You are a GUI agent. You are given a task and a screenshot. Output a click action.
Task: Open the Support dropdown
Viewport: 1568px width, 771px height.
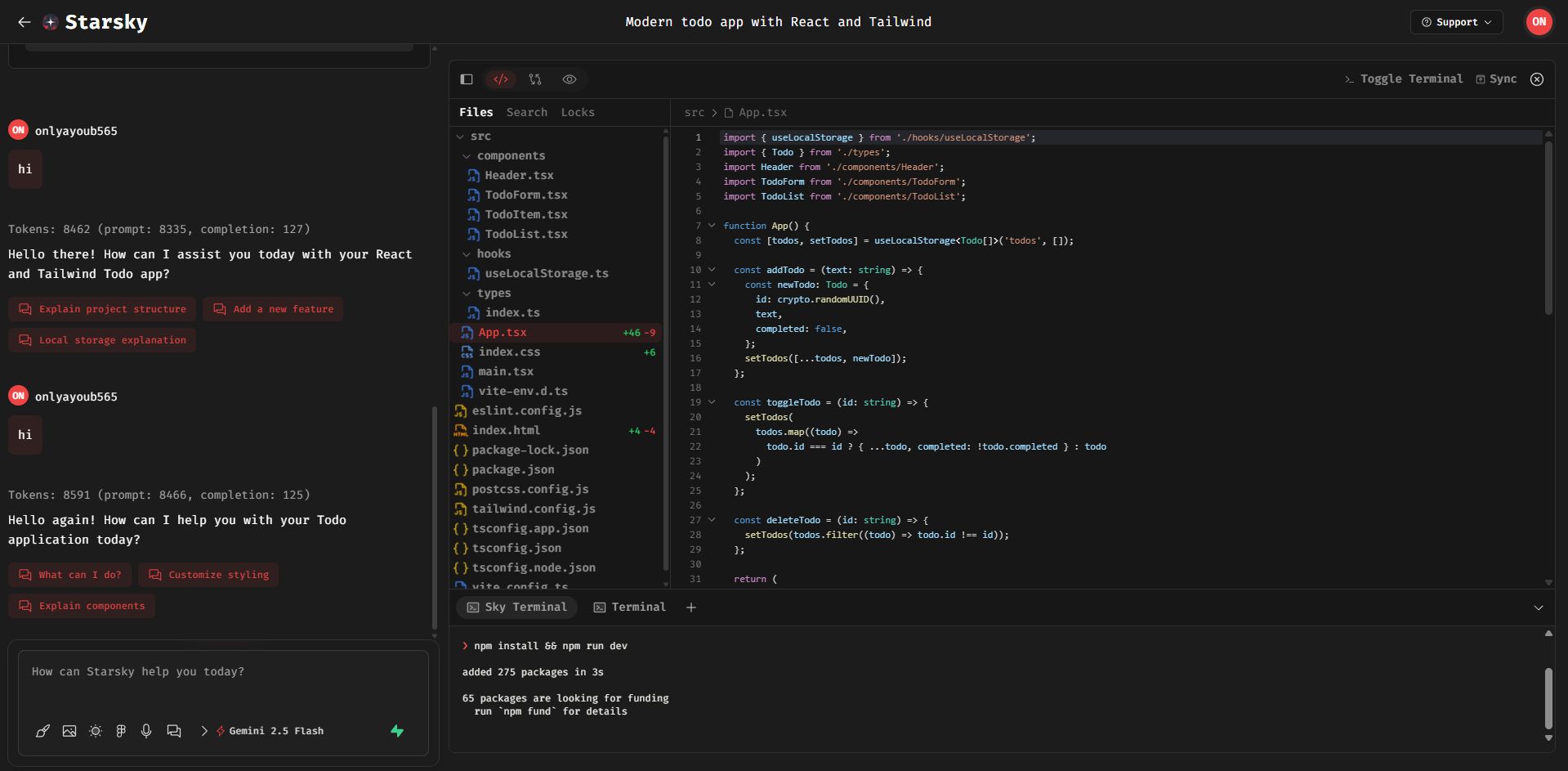pos(1457,22)
